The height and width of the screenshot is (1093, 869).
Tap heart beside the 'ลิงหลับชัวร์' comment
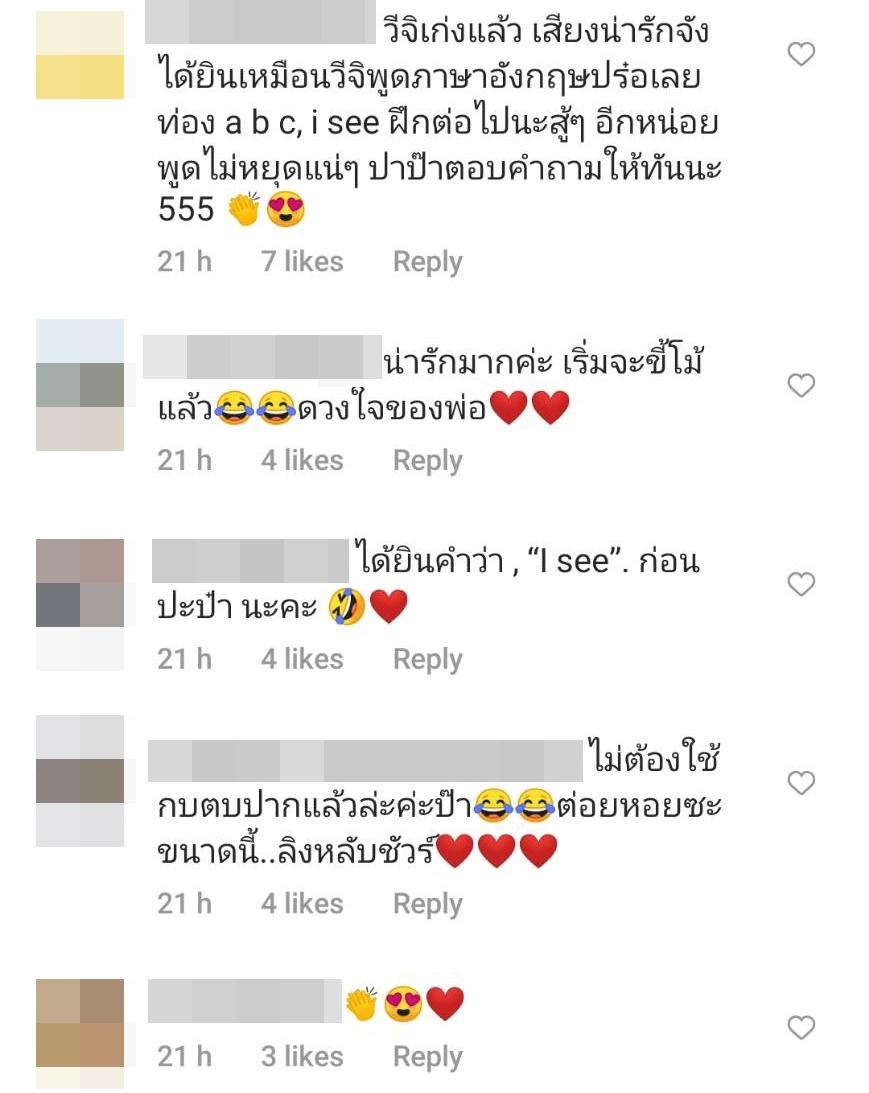[x=801, y=783]
